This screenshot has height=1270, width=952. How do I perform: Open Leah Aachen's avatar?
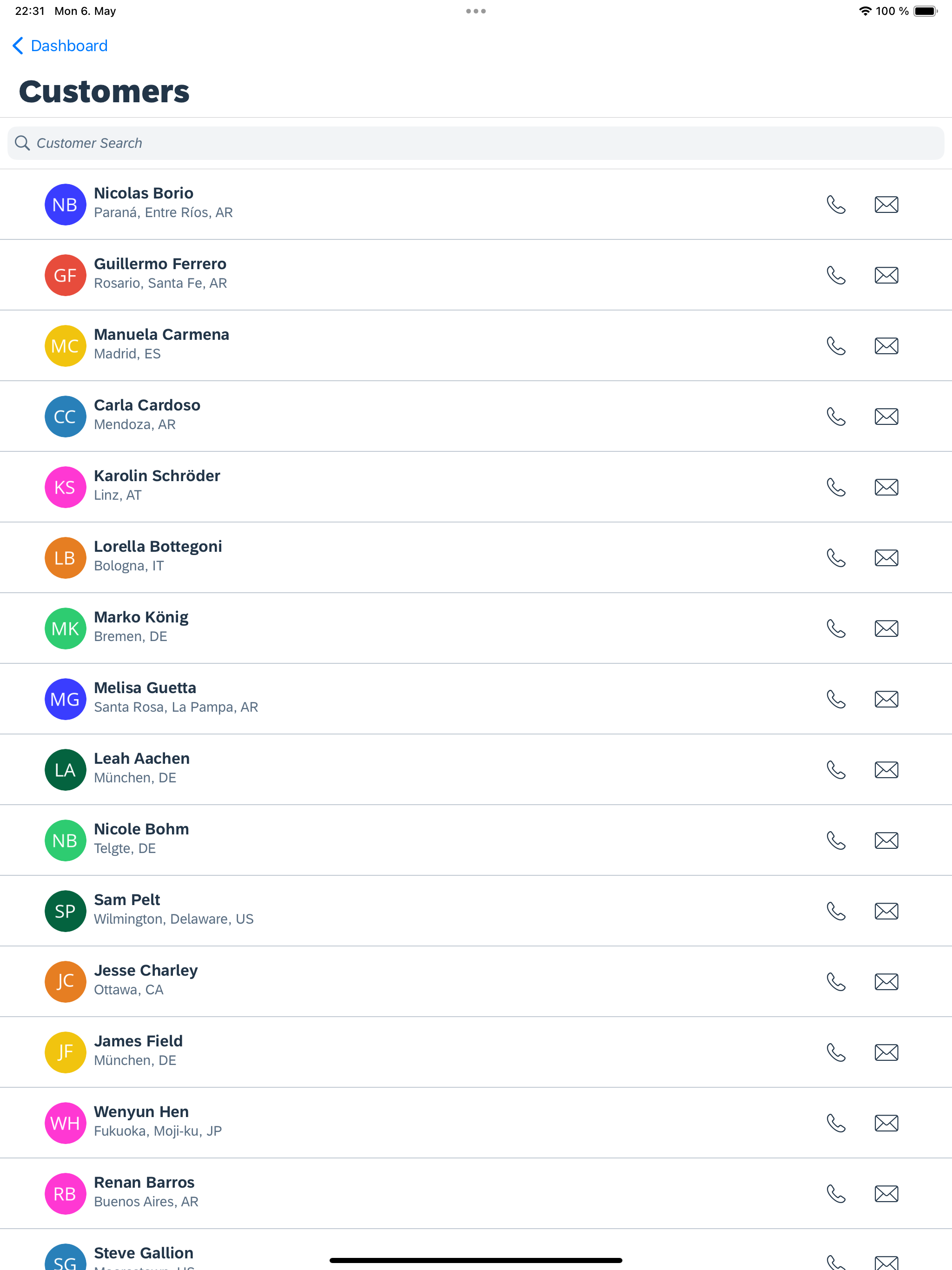click(65, 769)
